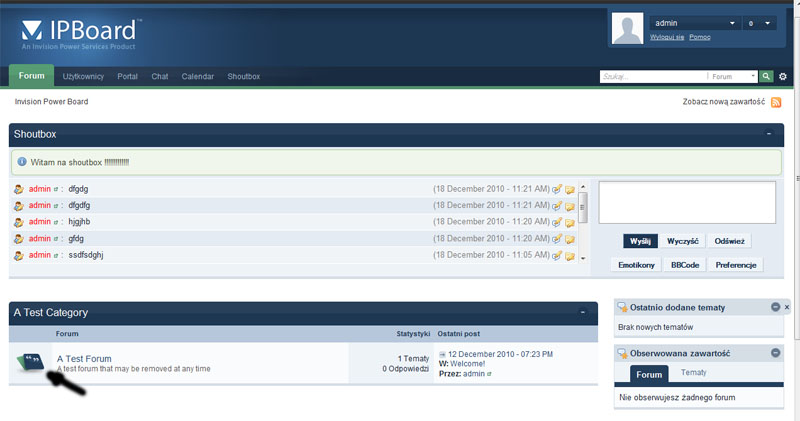Click the admin user avatar picture

click(627, 30)
